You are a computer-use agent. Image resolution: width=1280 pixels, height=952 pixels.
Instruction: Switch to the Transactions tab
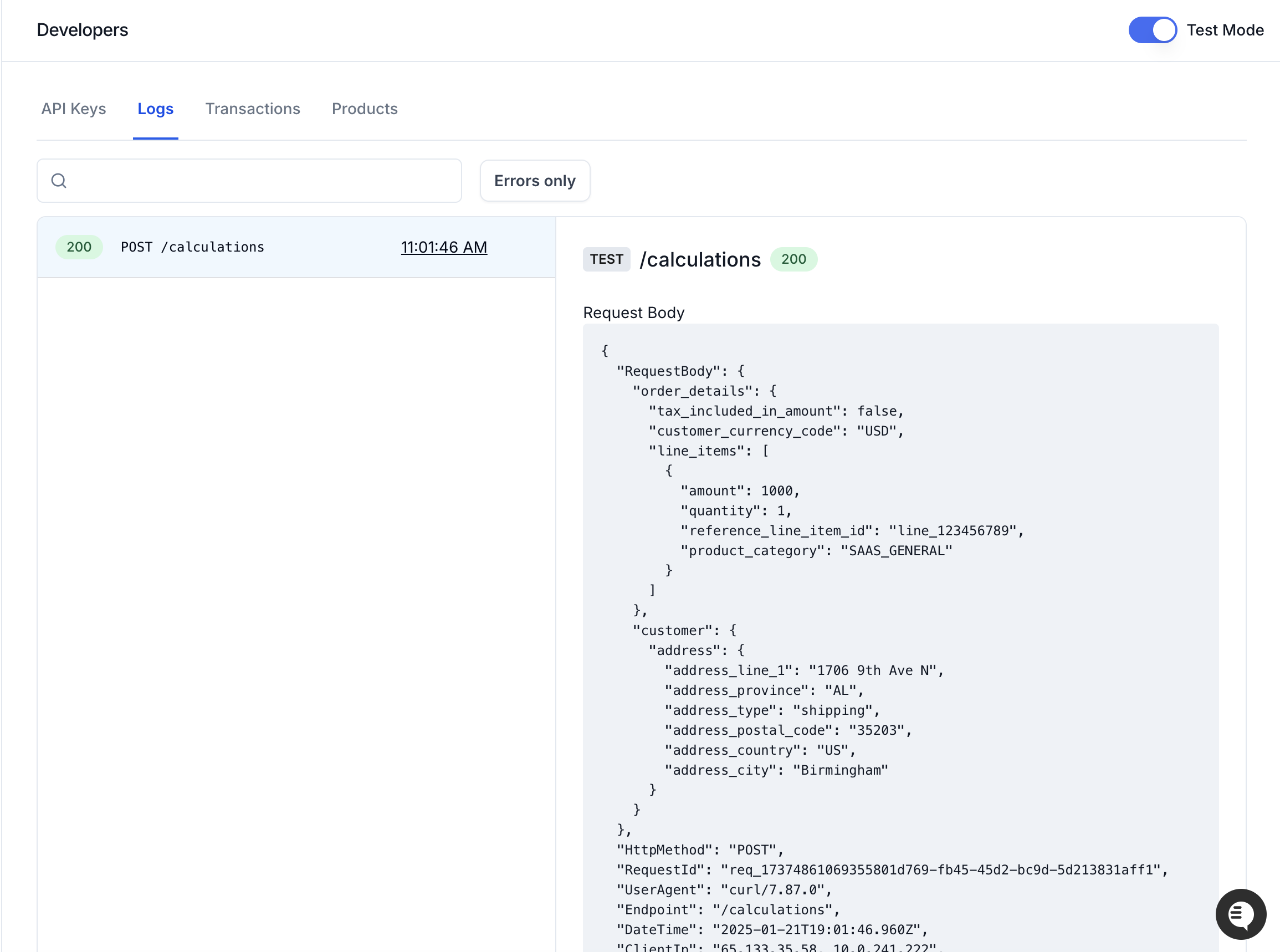(253, 109)
